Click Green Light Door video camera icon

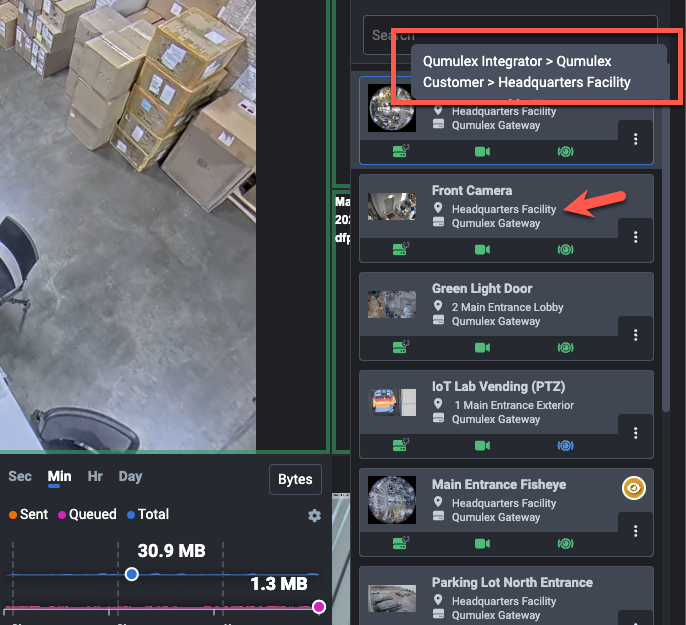point(483,348)
